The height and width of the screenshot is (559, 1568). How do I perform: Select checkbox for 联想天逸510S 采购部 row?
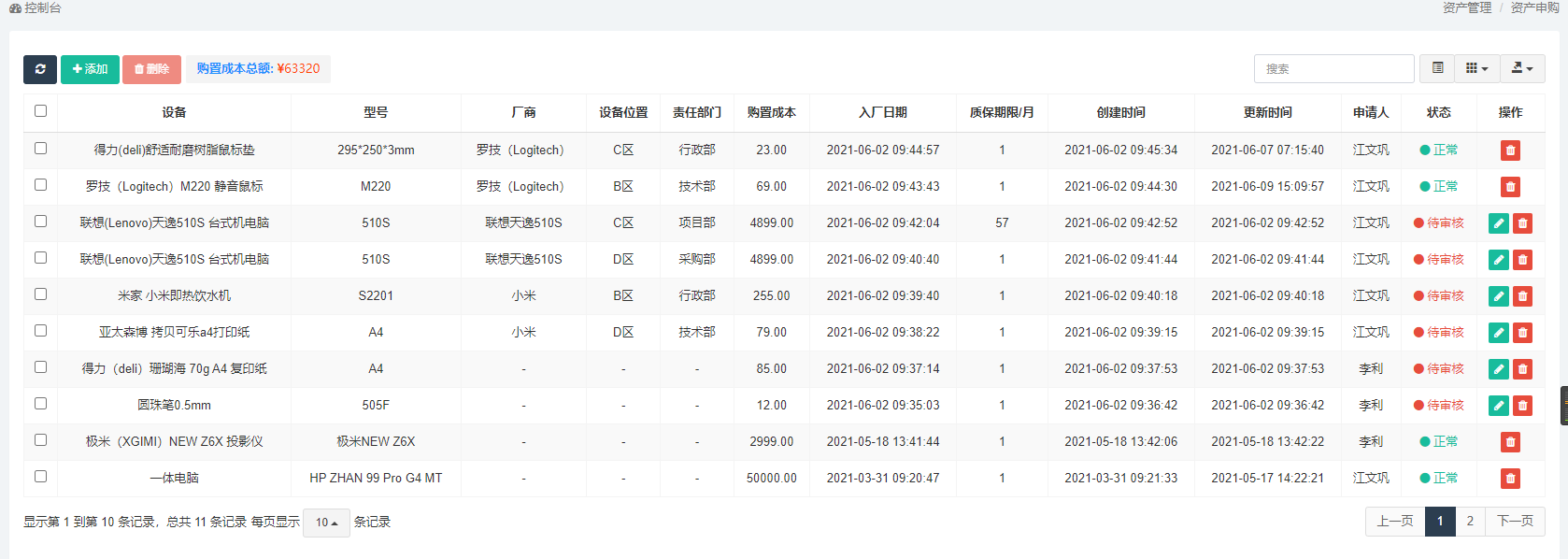pos(40,257)
